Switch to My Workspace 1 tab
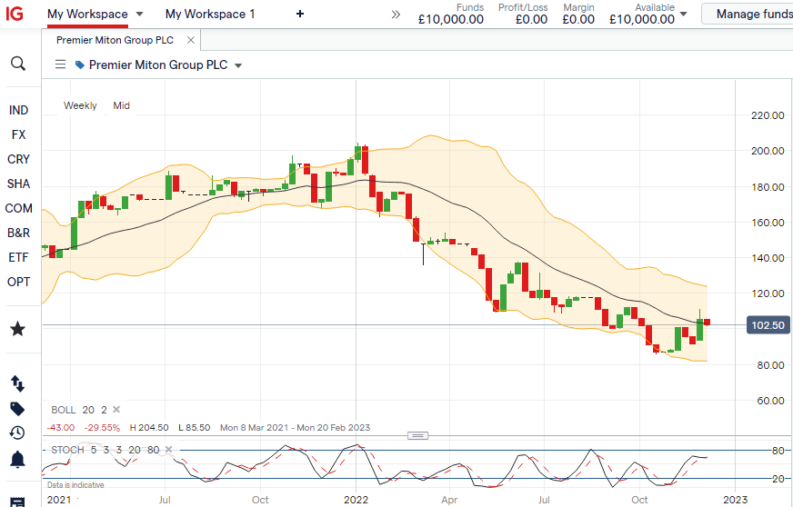The width and height of the screenshot is (793, 507). pos(210,14)
